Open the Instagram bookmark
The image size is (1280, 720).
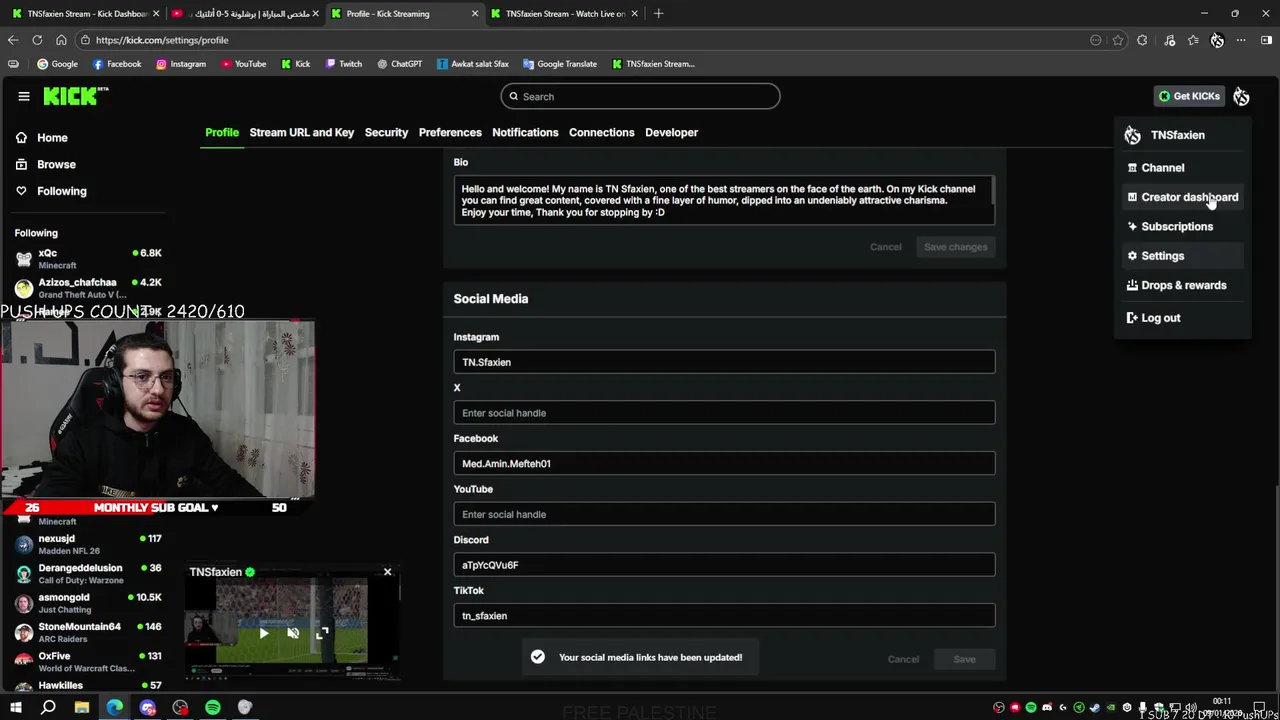point(181,64)
